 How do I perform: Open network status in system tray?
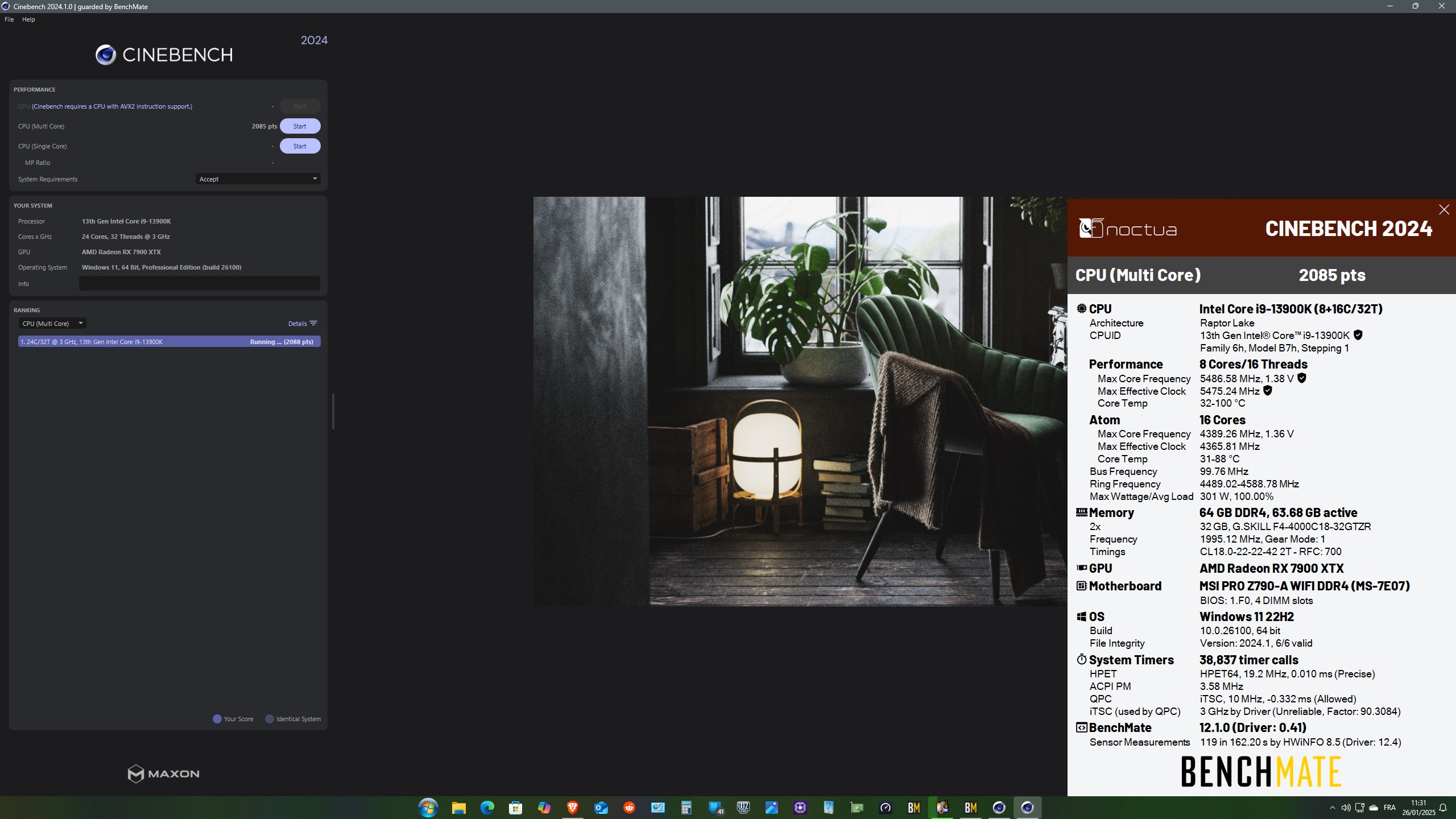1359,808
